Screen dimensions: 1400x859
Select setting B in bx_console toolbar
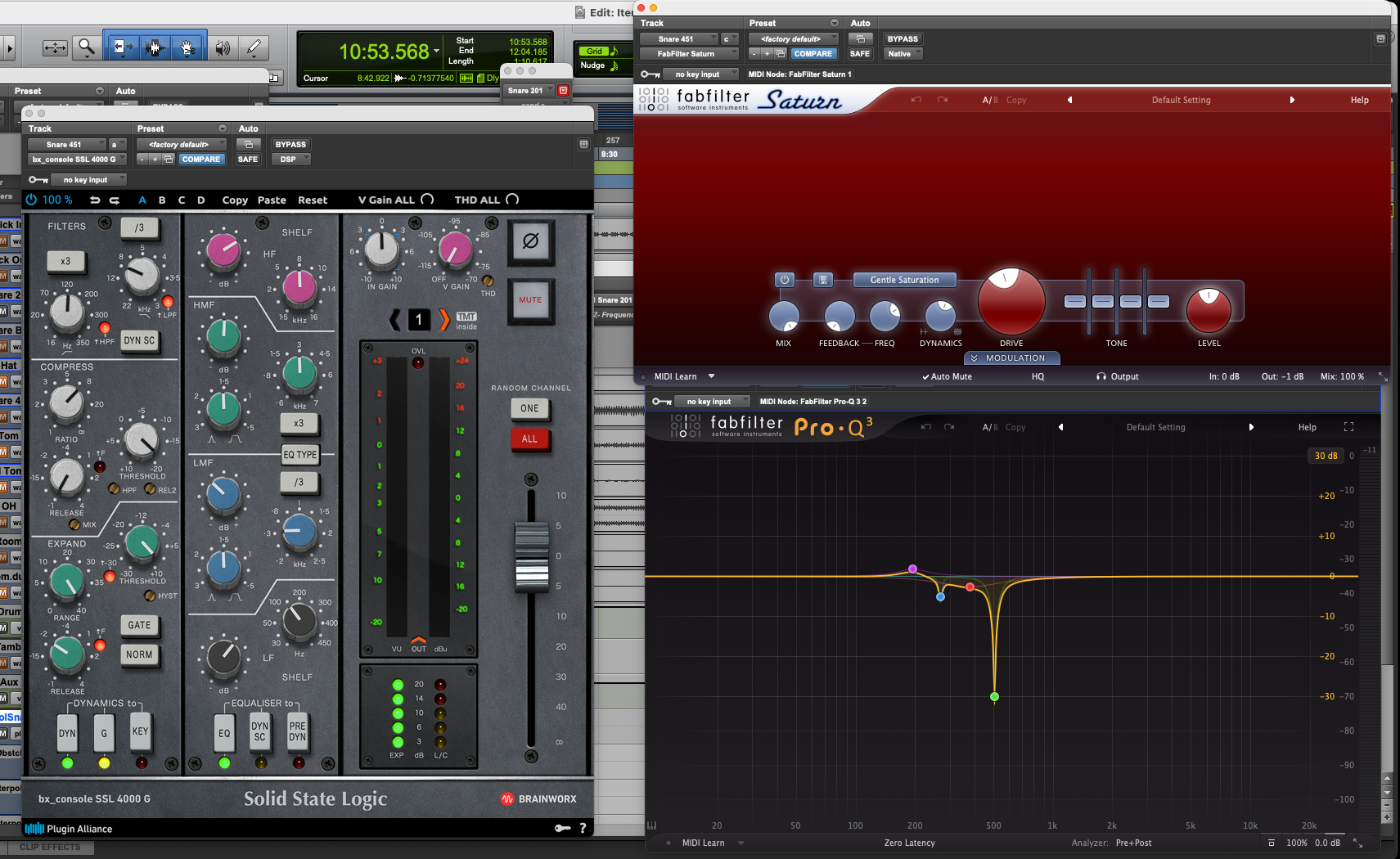(162, 200)
